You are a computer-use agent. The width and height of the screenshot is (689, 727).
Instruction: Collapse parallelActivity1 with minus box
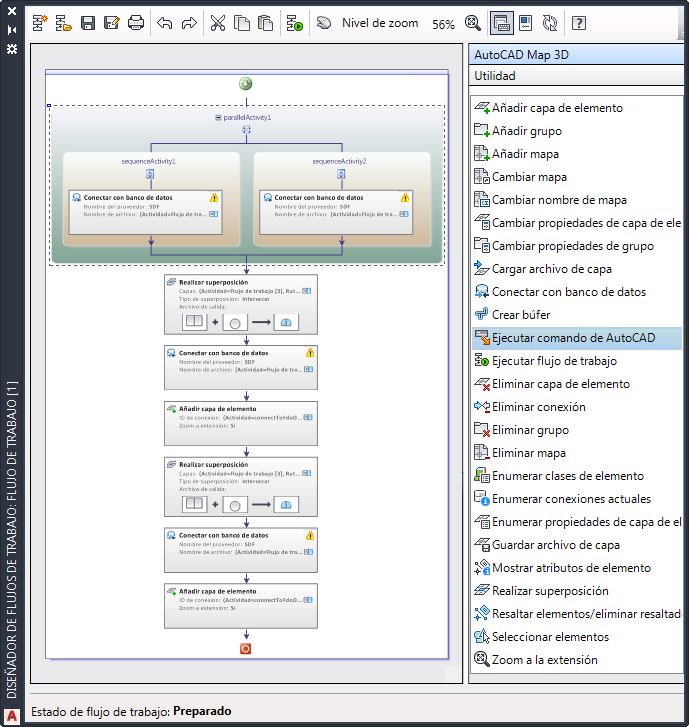218,118
